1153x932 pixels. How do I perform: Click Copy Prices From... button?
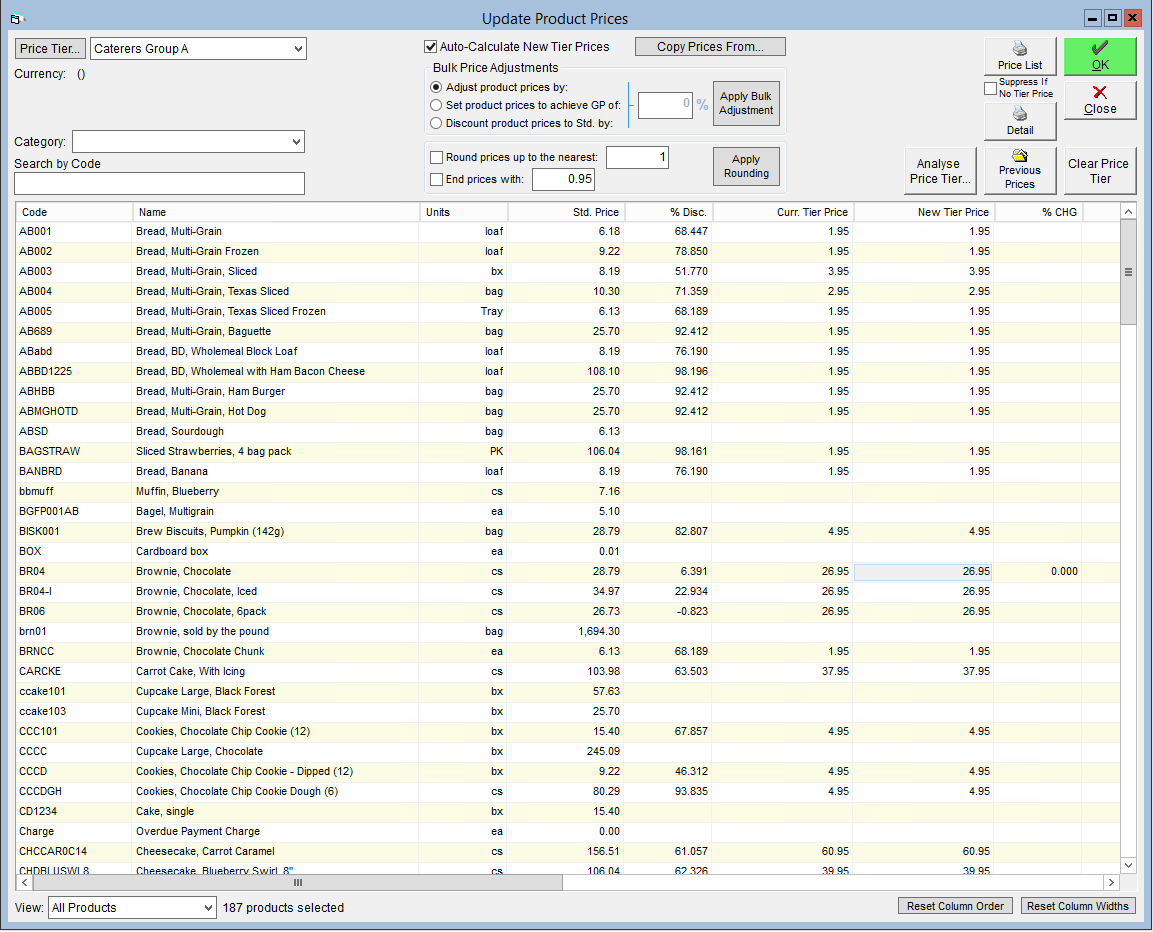point(710,47)
